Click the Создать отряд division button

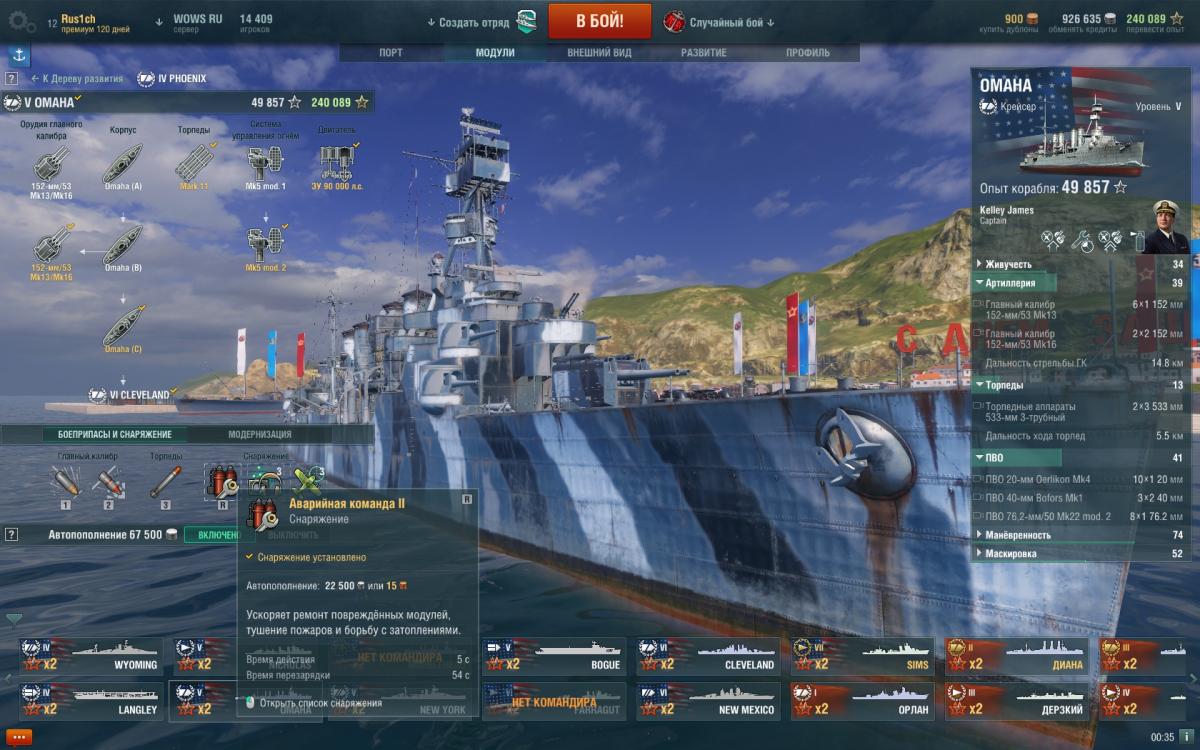click(482, 21)
